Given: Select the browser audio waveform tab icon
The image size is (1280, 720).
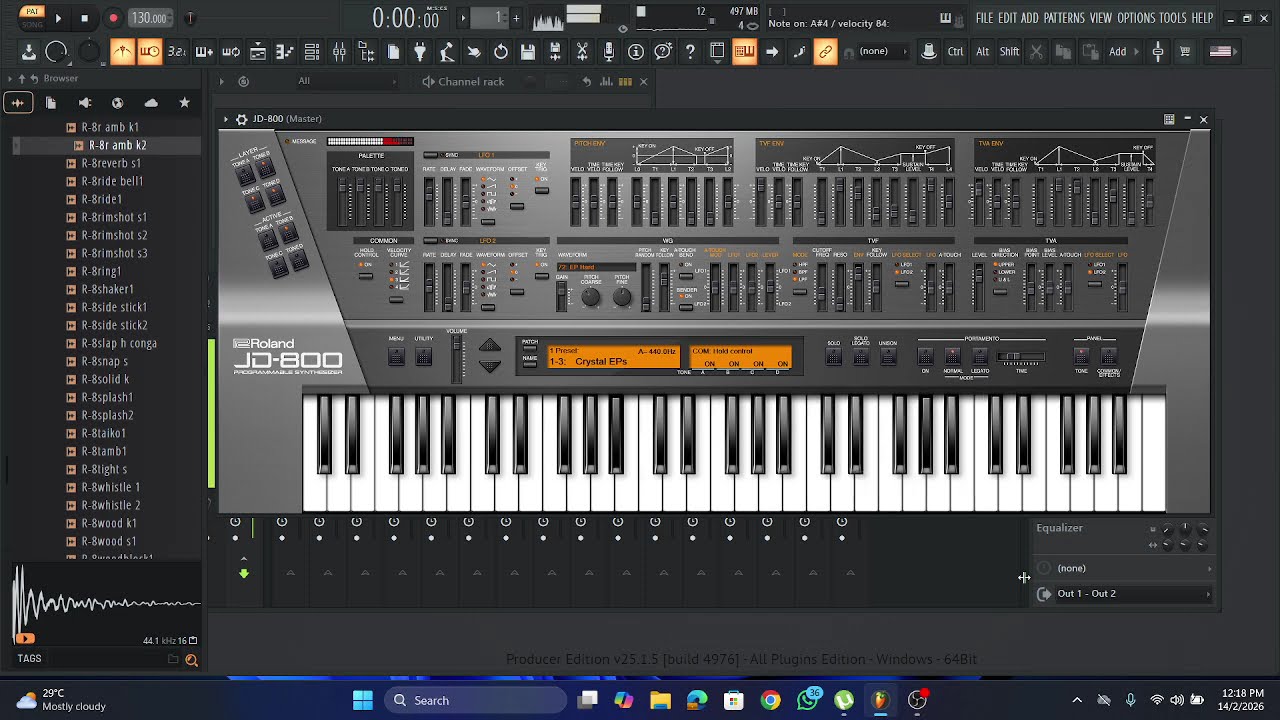Looking at the screenshot, I should pyautogui.click(x=18, y=102).
